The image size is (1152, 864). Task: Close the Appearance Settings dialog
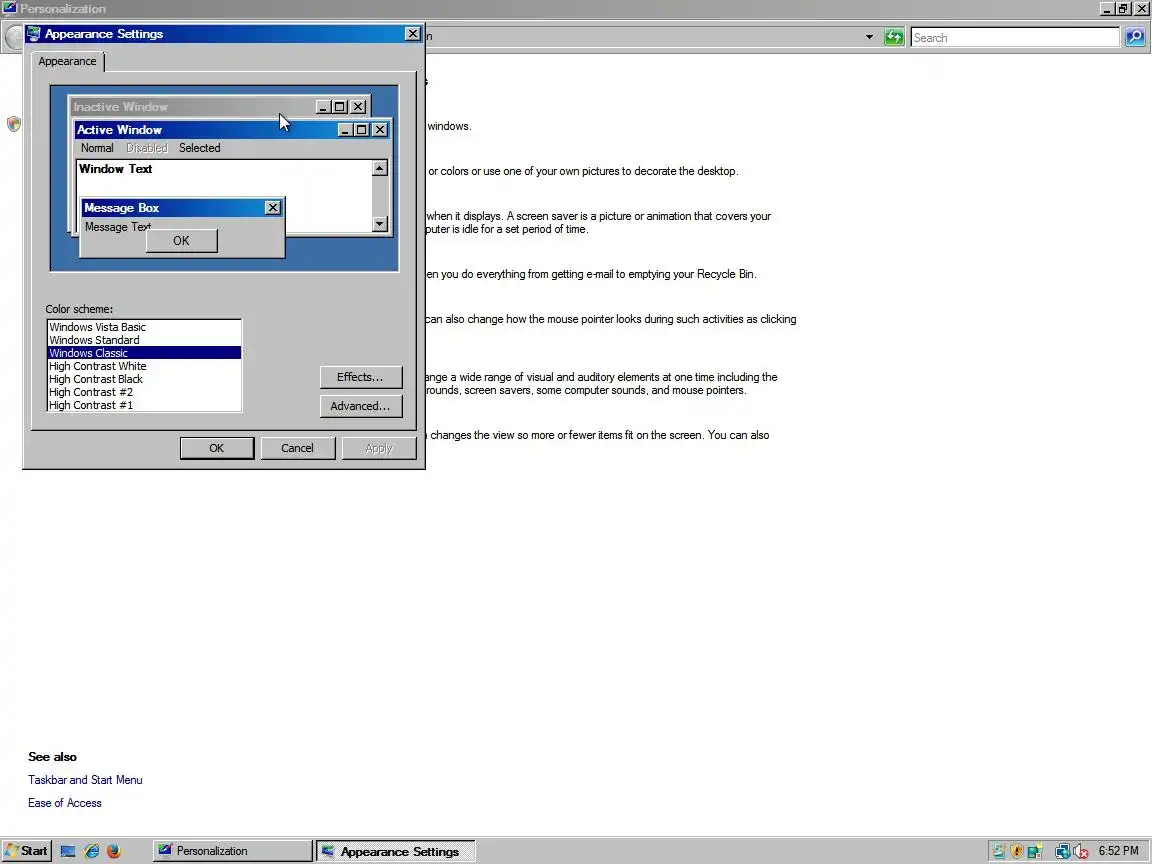click(x=412, y=34)
